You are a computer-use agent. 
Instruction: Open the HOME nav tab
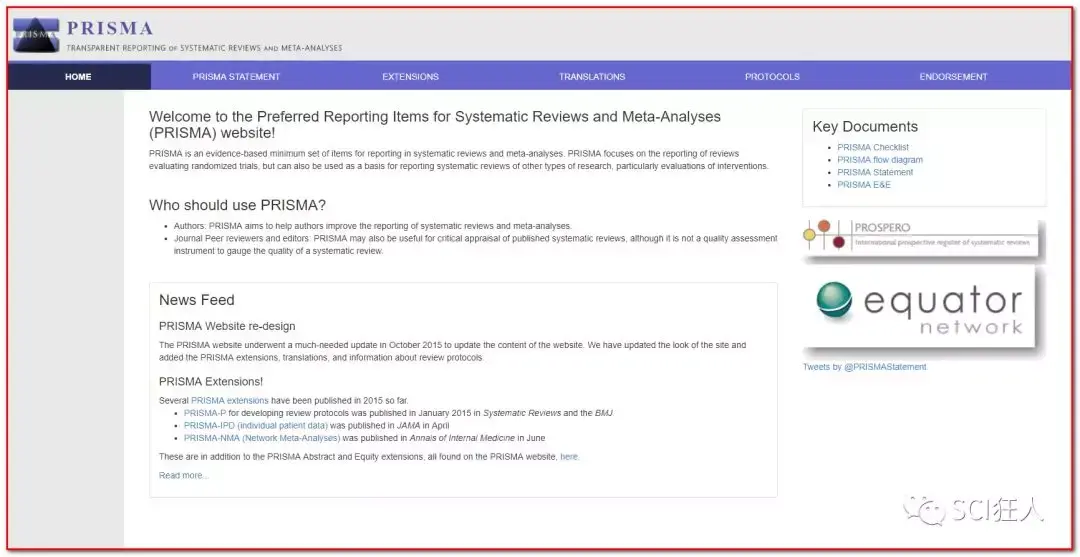point(79,76)
